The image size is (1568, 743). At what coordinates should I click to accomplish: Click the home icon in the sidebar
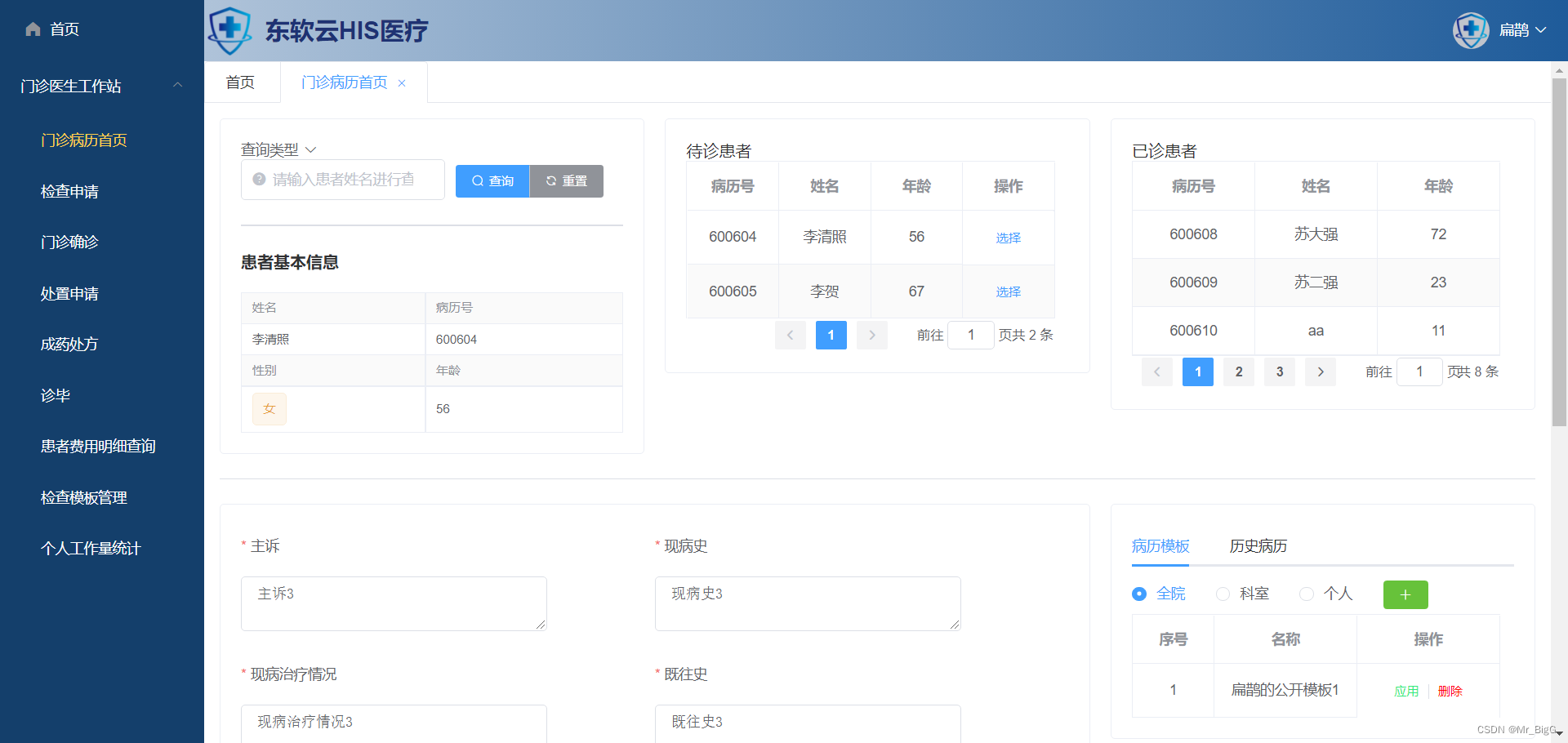pos(33,29)
